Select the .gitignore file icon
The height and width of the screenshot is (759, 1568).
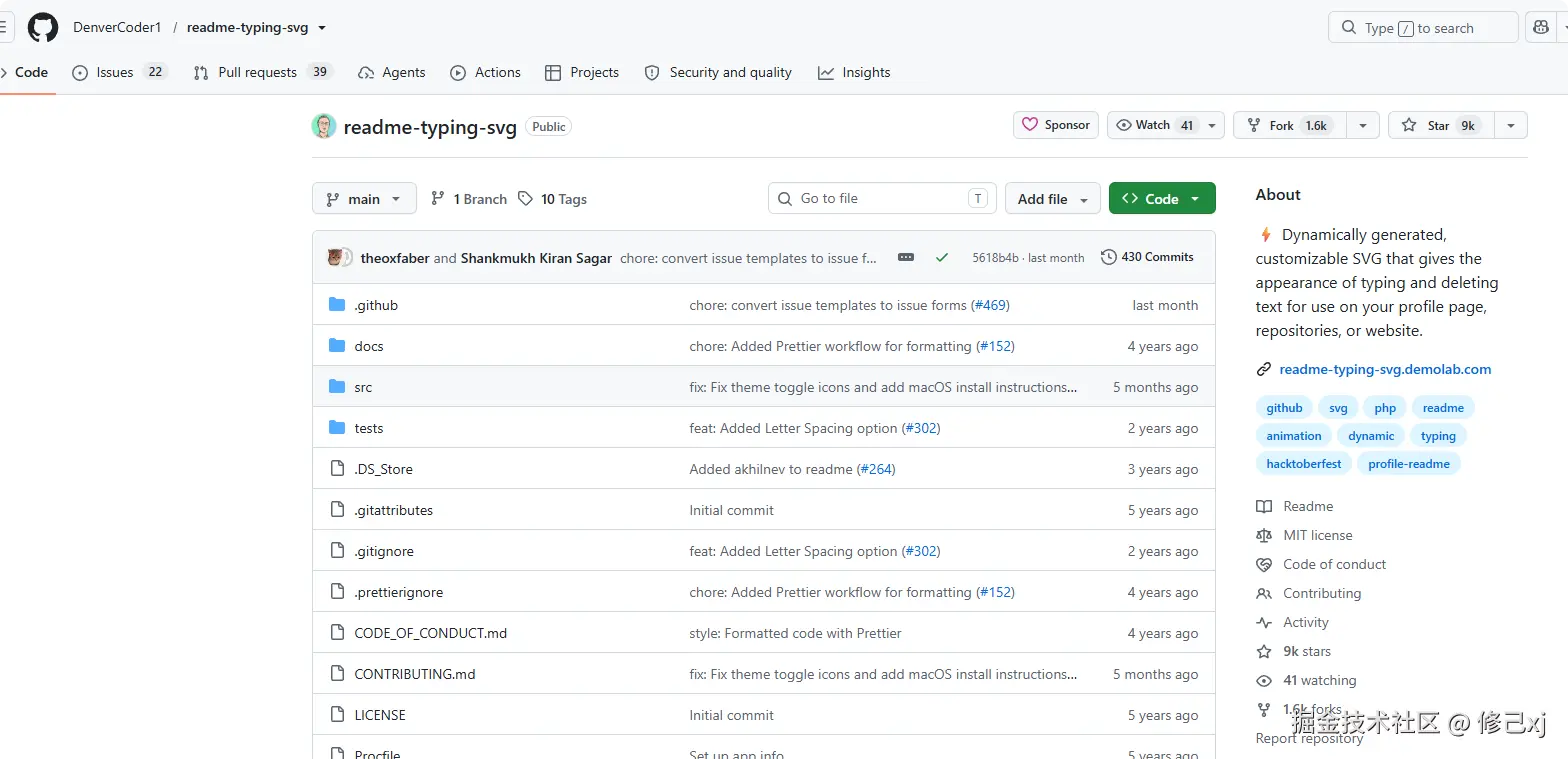click(337, 551)
